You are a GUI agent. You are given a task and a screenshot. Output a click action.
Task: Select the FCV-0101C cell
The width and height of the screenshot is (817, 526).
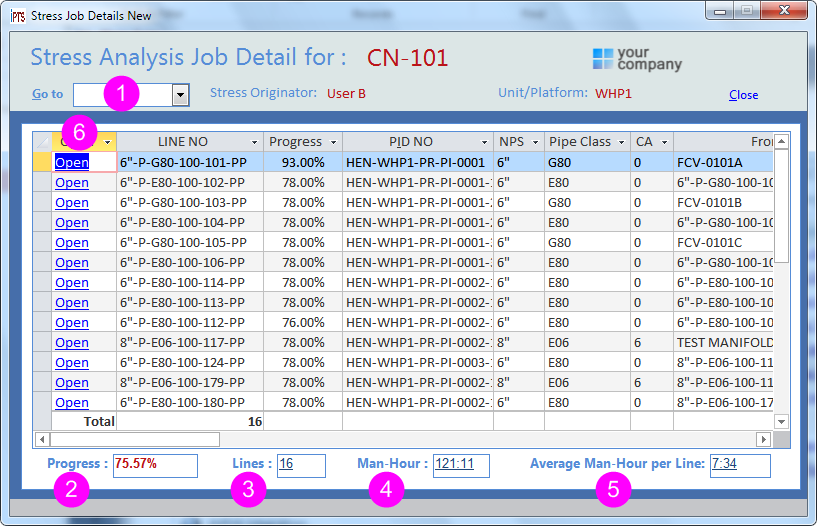(x=723, y=243)
